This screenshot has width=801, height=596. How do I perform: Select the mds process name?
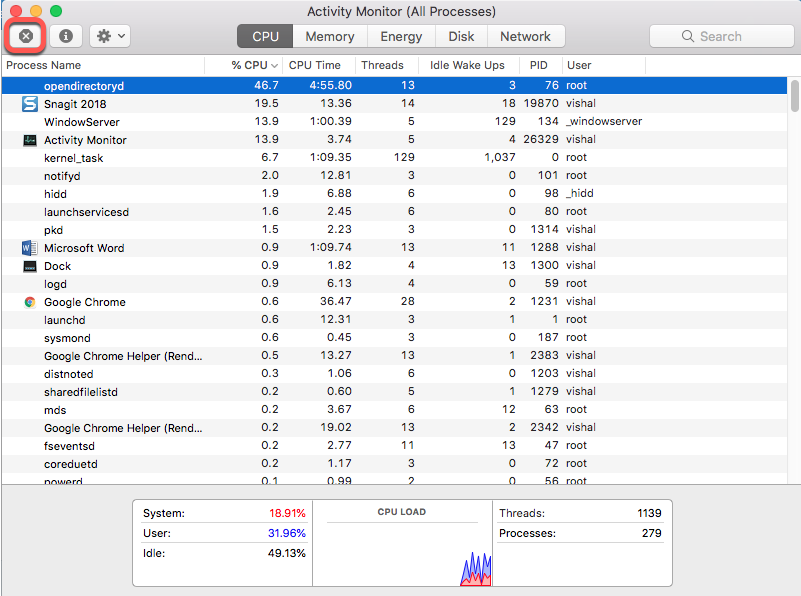click(55, 410)
